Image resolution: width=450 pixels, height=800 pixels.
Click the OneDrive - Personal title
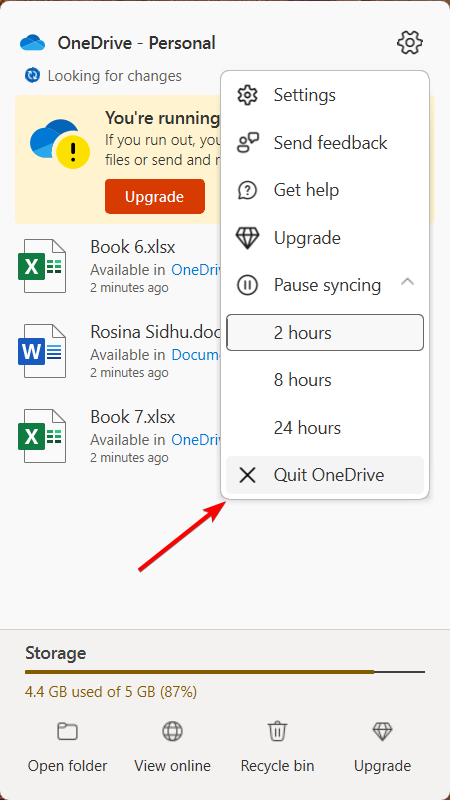pyautogui.click(x=136, y=43)
